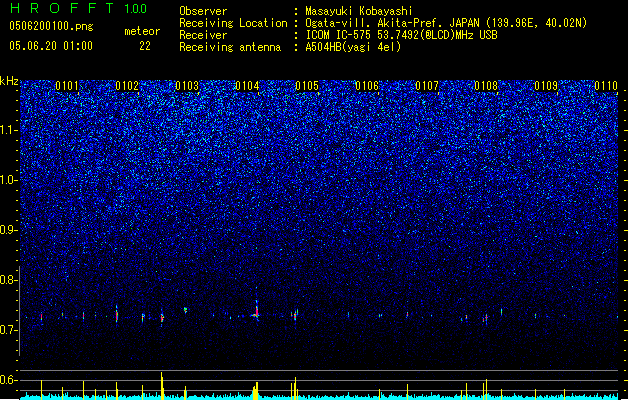Click the A504HB(yagi 4el) antenna text
This screenshot has height=400, width=629.
coord(353,47)
